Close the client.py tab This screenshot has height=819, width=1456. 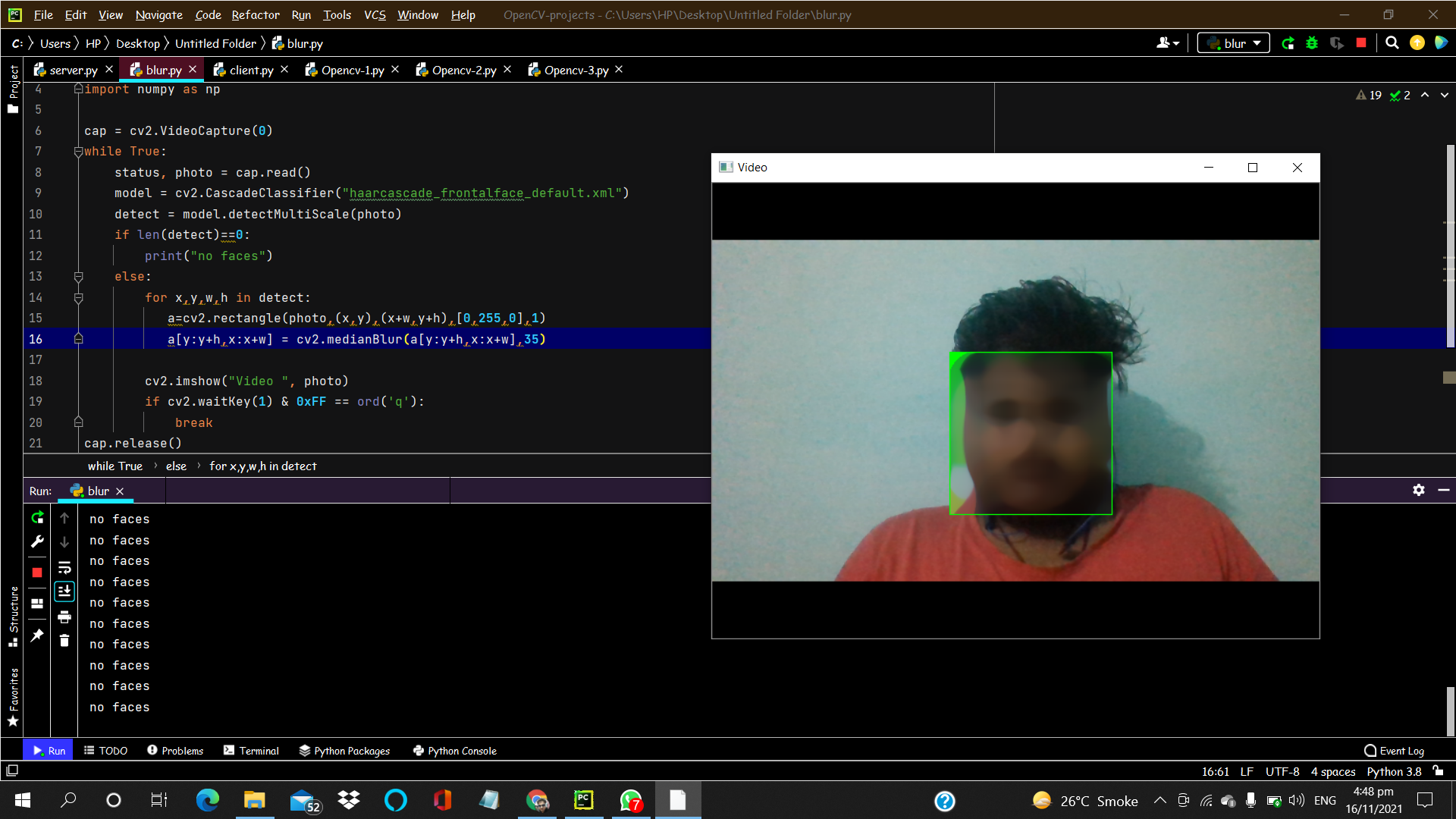click(284, 69)
